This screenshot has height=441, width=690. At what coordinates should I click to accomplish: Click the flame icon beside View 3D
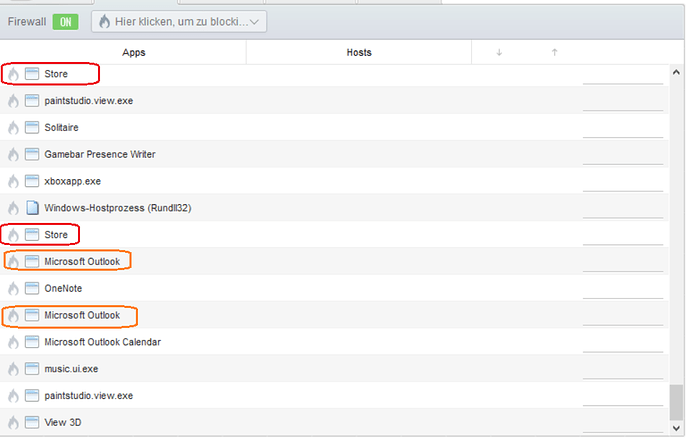[x=13, y=422]
